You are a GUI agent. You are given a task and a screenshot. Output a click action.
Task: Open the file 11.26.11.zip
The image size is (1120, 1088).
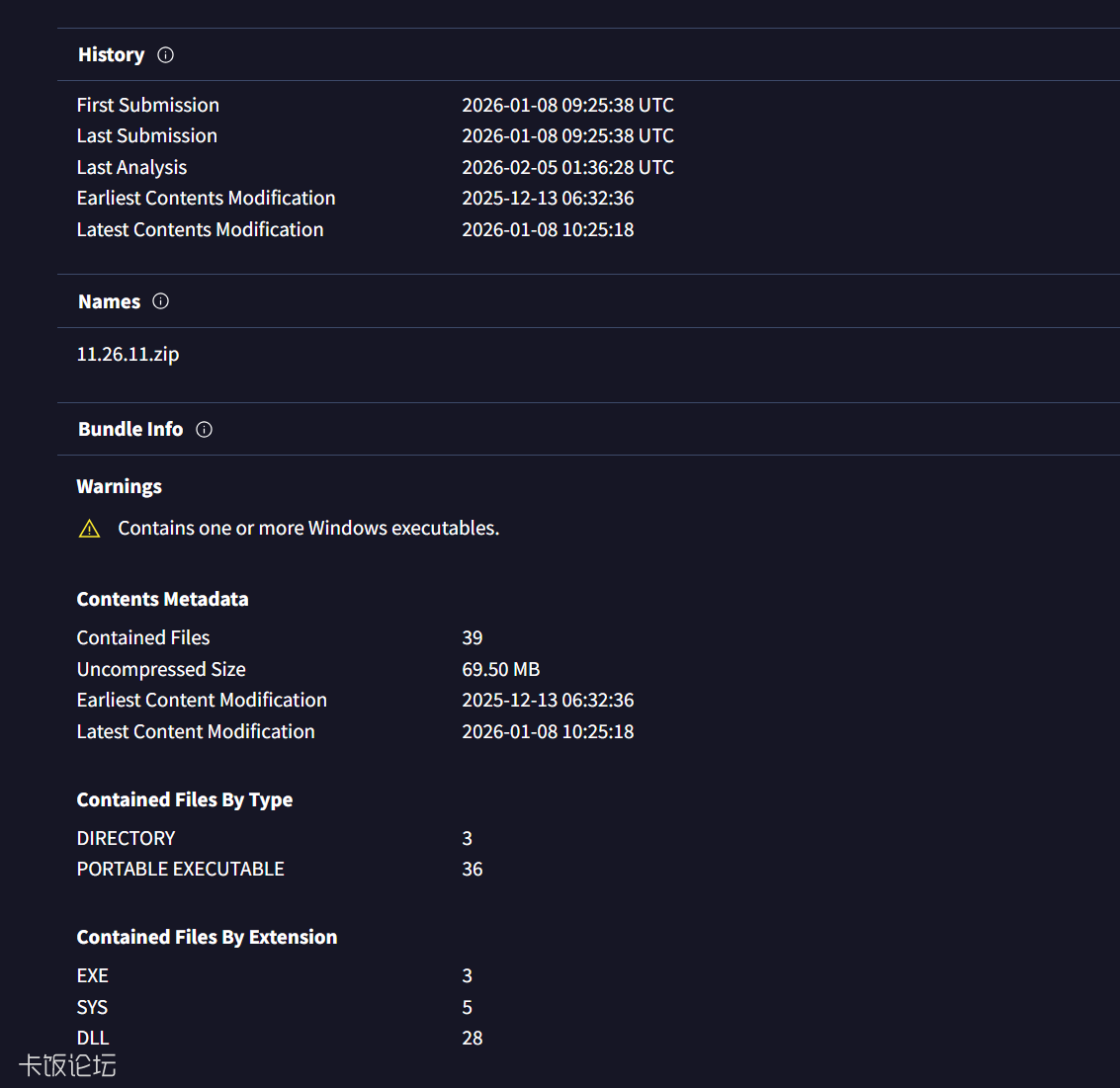[x=128, y=354]
